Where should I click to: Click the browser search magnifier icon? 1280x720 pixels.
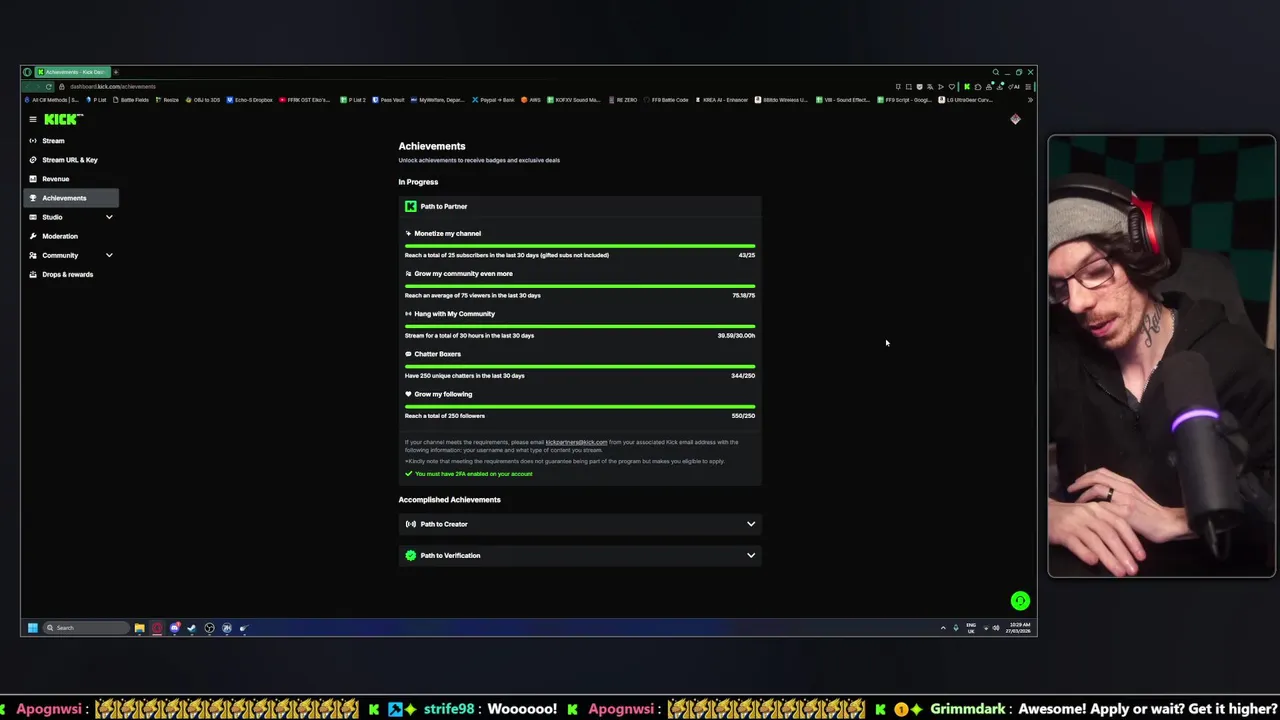coord(996,72)
